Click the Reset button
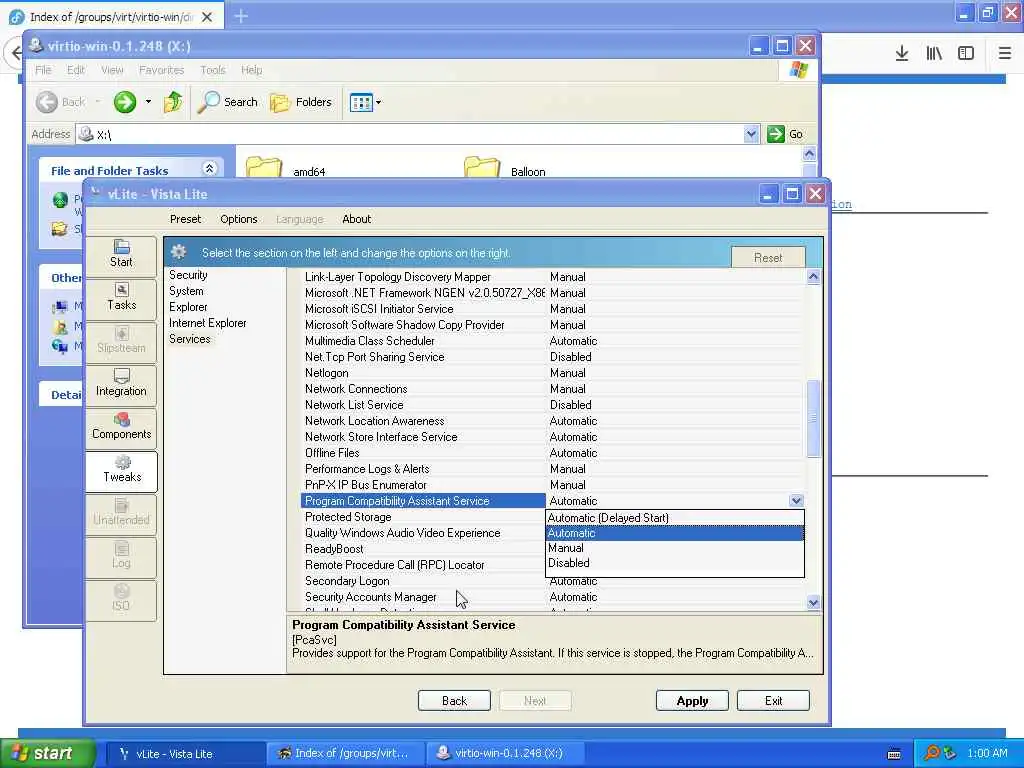This screenshot has width=1024, height=768. [768, 258]
